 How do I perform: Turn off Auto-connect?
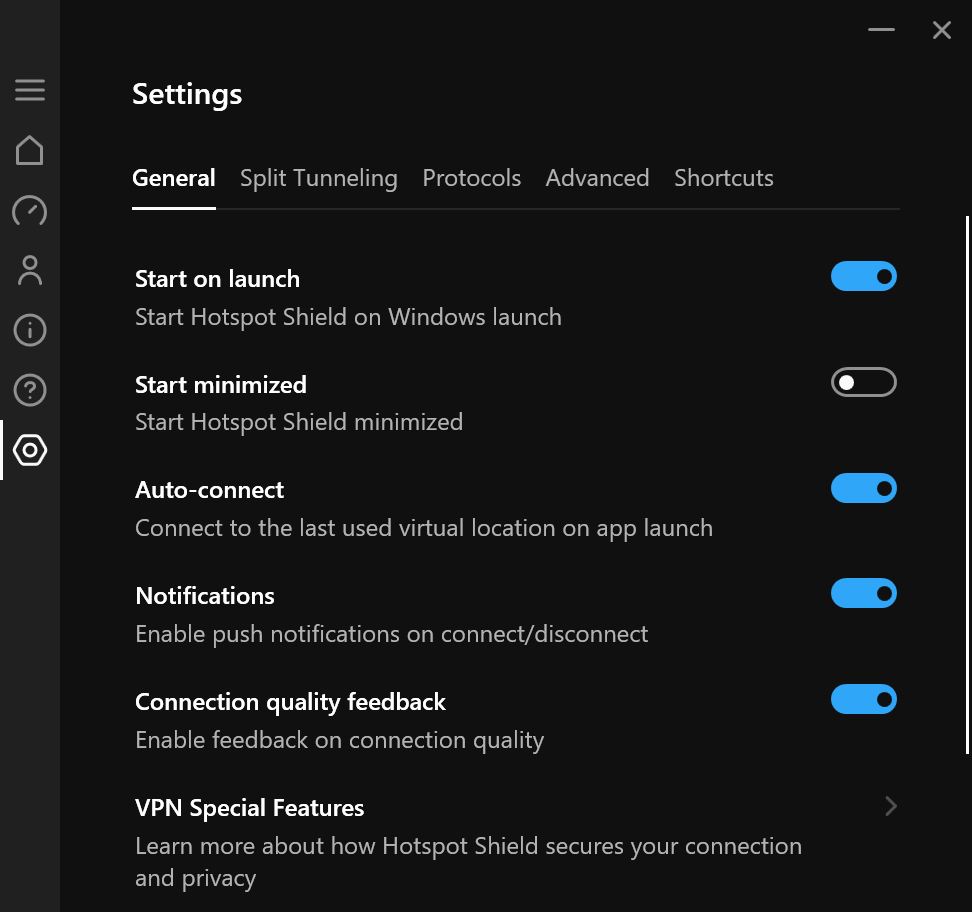[863, 488]
